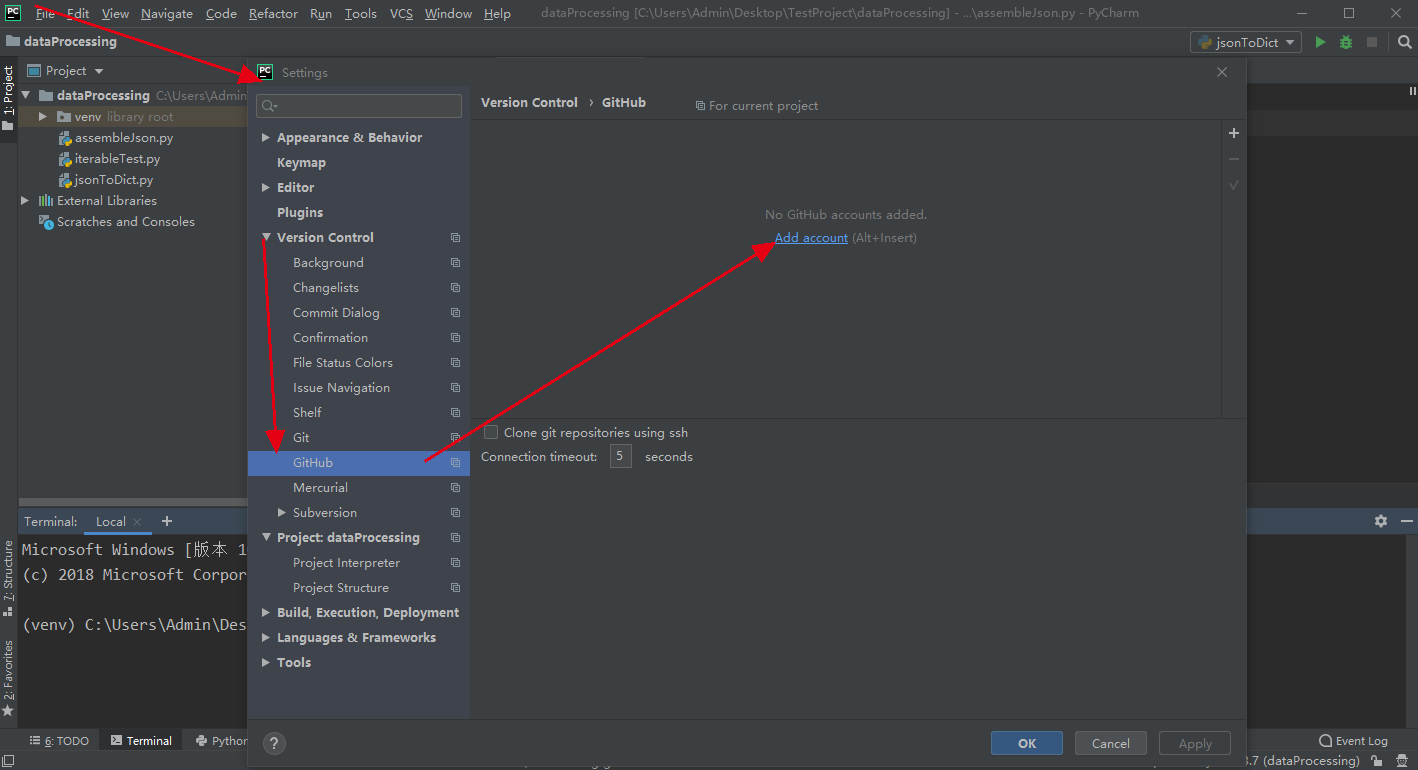Open the VCS menu

401,14
